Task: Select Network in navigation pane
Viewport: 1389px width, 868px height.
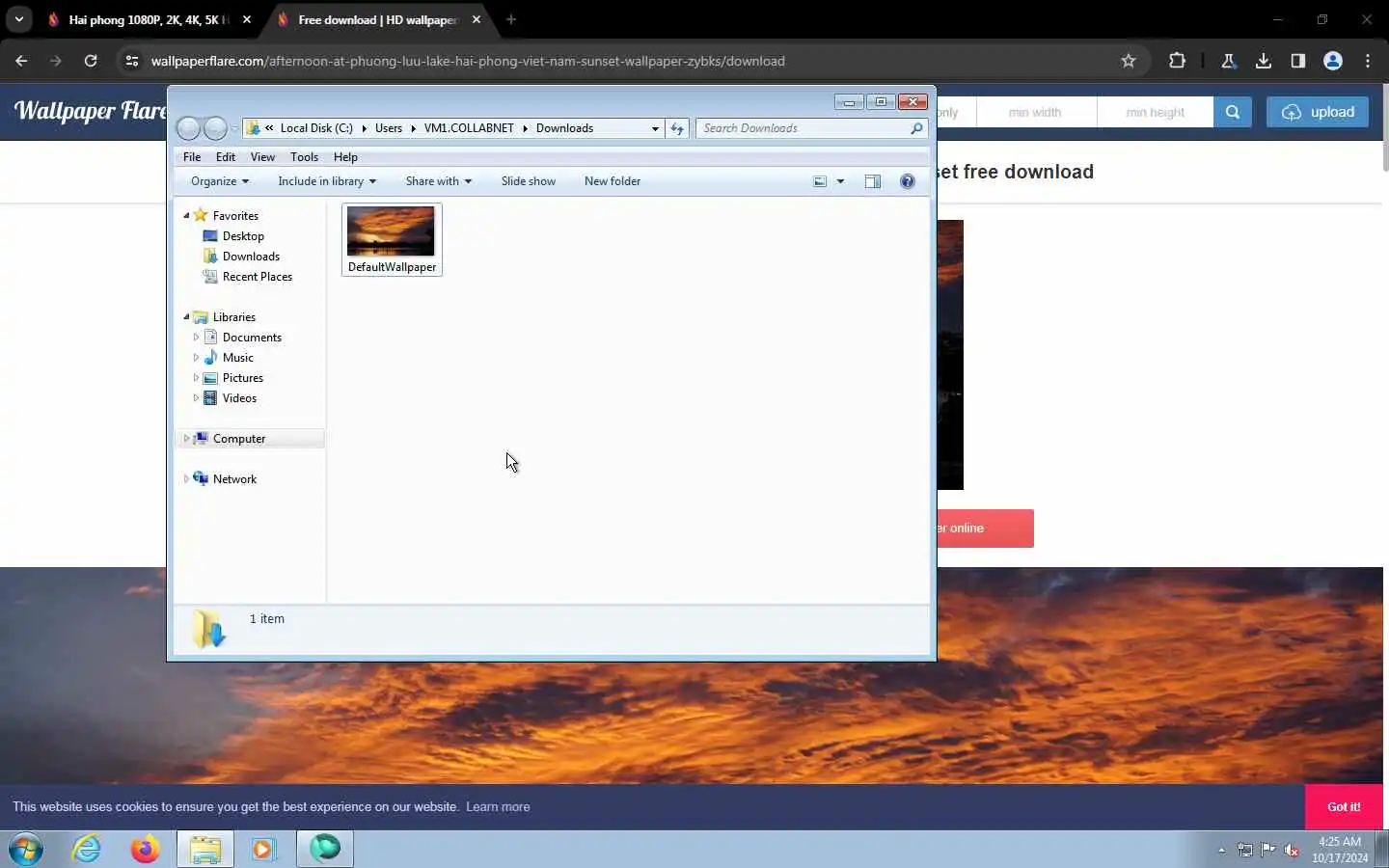Action: 234,479
